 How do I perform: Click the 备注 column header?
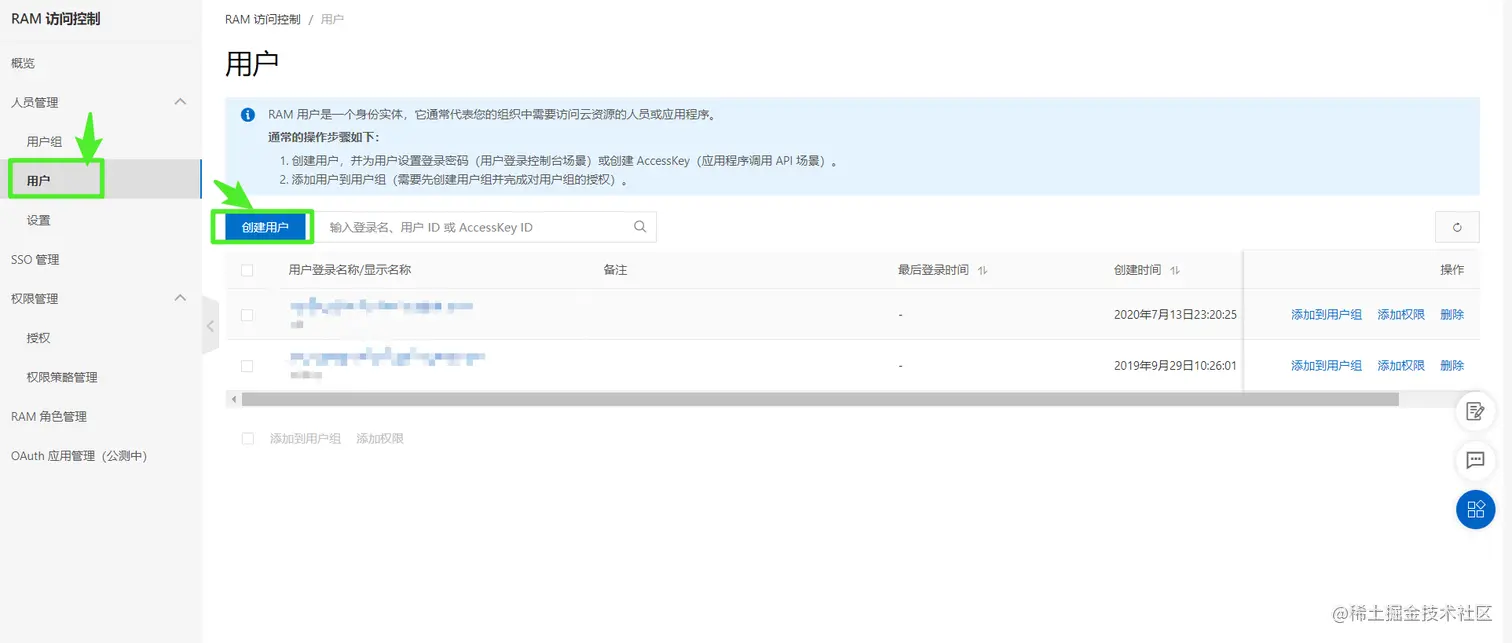(x=615, y=270)
